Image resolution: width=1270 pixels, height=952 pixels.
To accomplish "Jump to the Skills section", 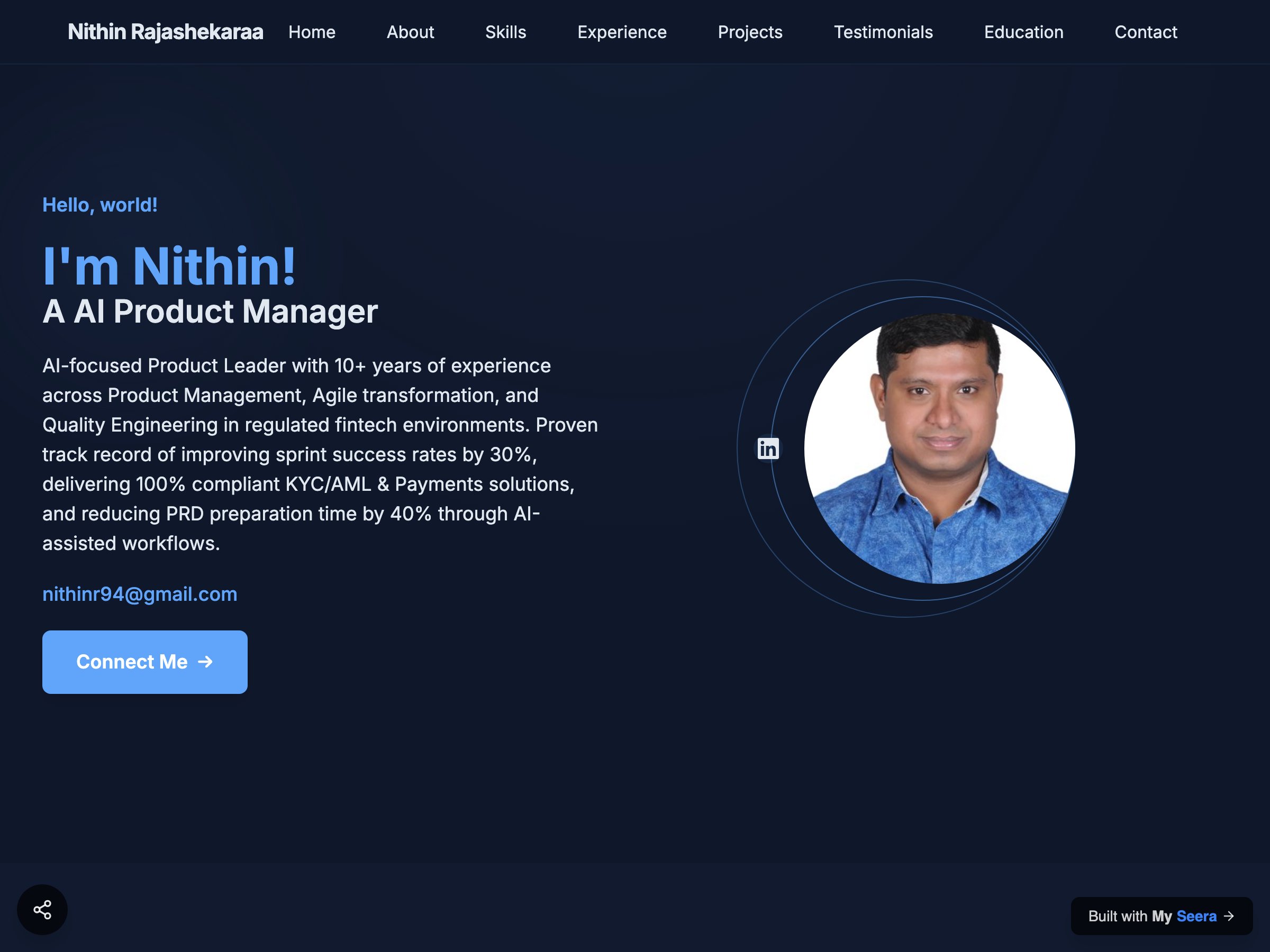I will [505, 32].
